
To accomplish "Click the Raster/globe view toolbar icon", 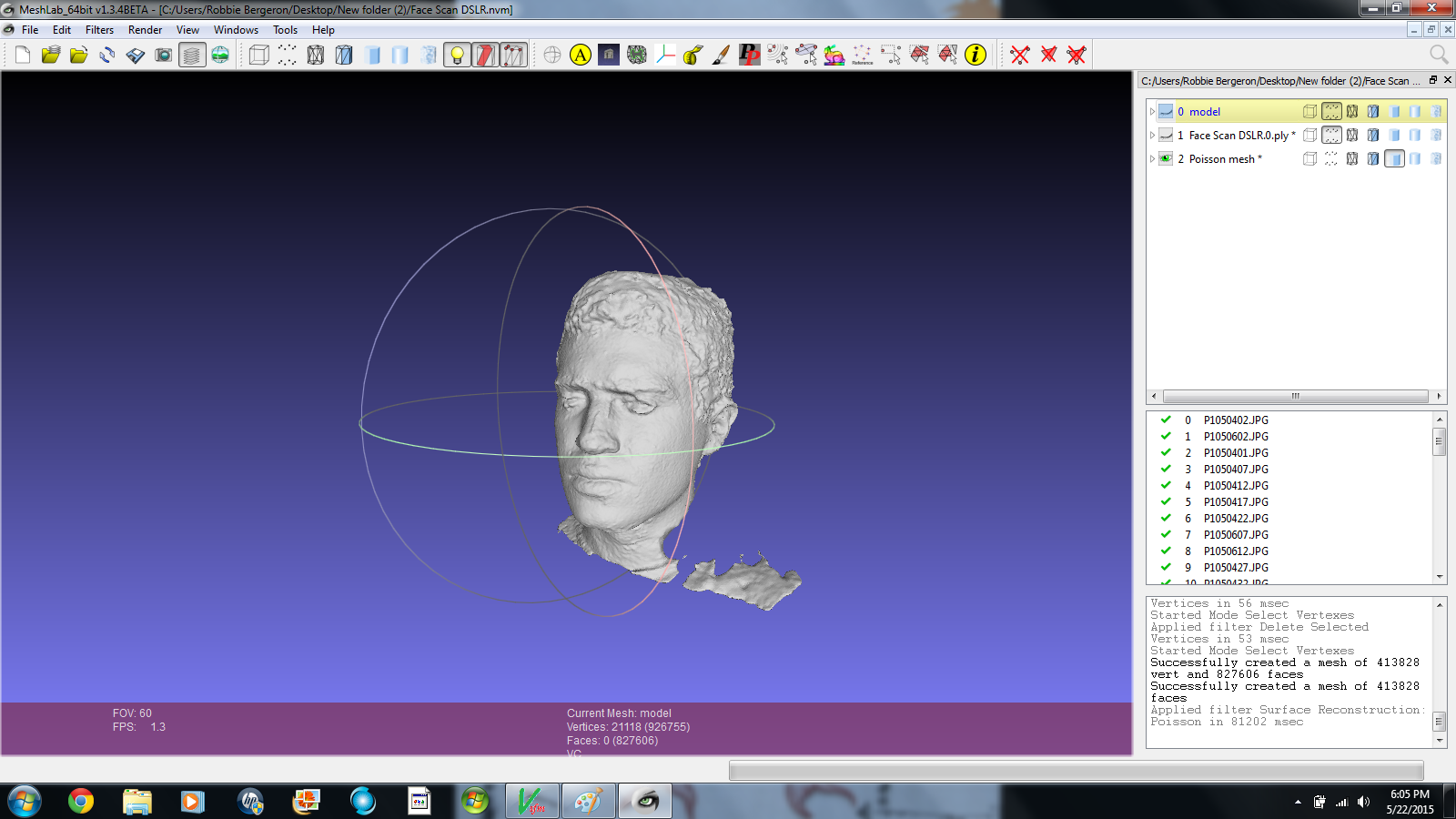I will (220, 56).
